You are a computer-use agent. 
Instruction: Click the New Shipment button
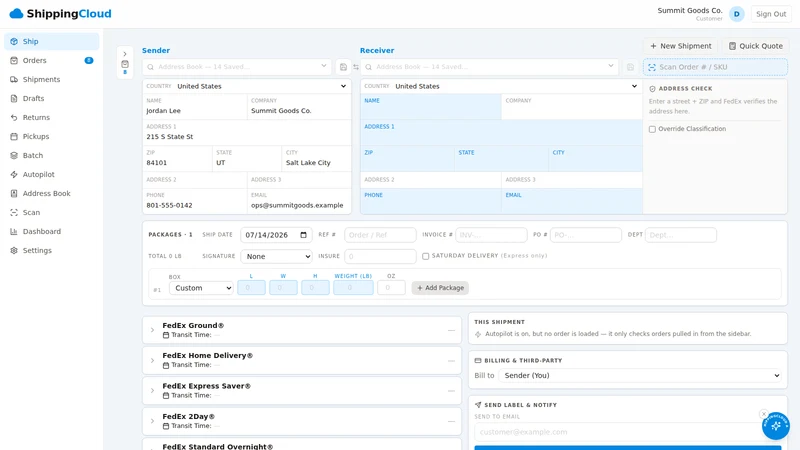click(x=681, y=46)
